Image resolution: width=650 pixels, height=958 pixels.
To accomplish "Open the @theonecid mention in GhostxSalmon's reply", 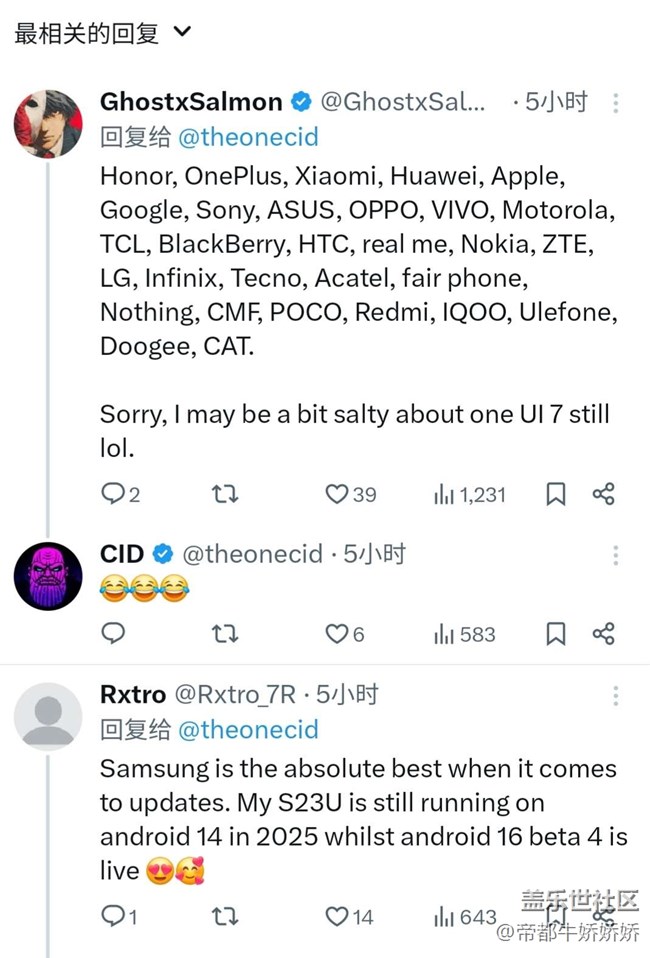I will (248, 138).
